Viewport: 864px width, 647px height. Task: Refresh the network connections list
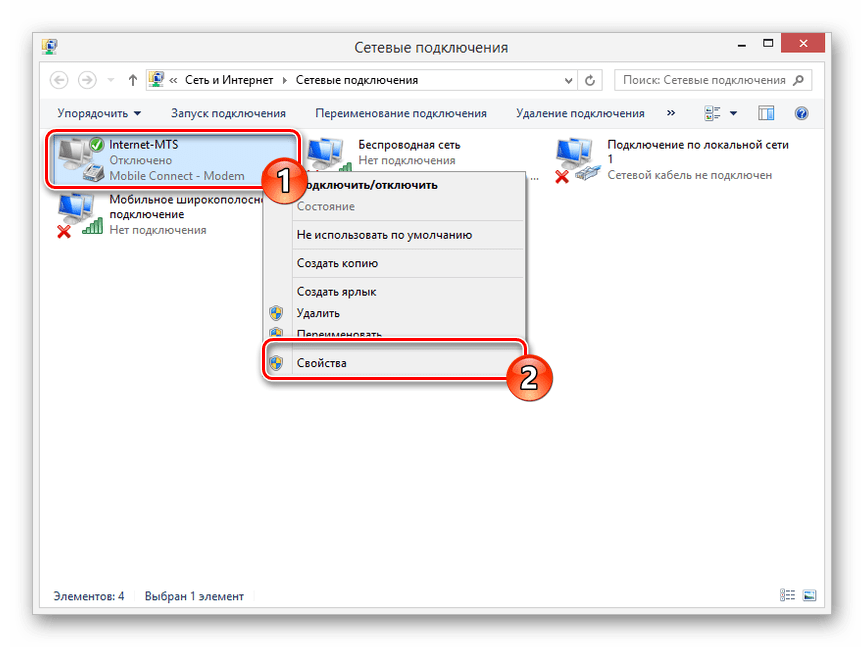(x=590, y=80)
